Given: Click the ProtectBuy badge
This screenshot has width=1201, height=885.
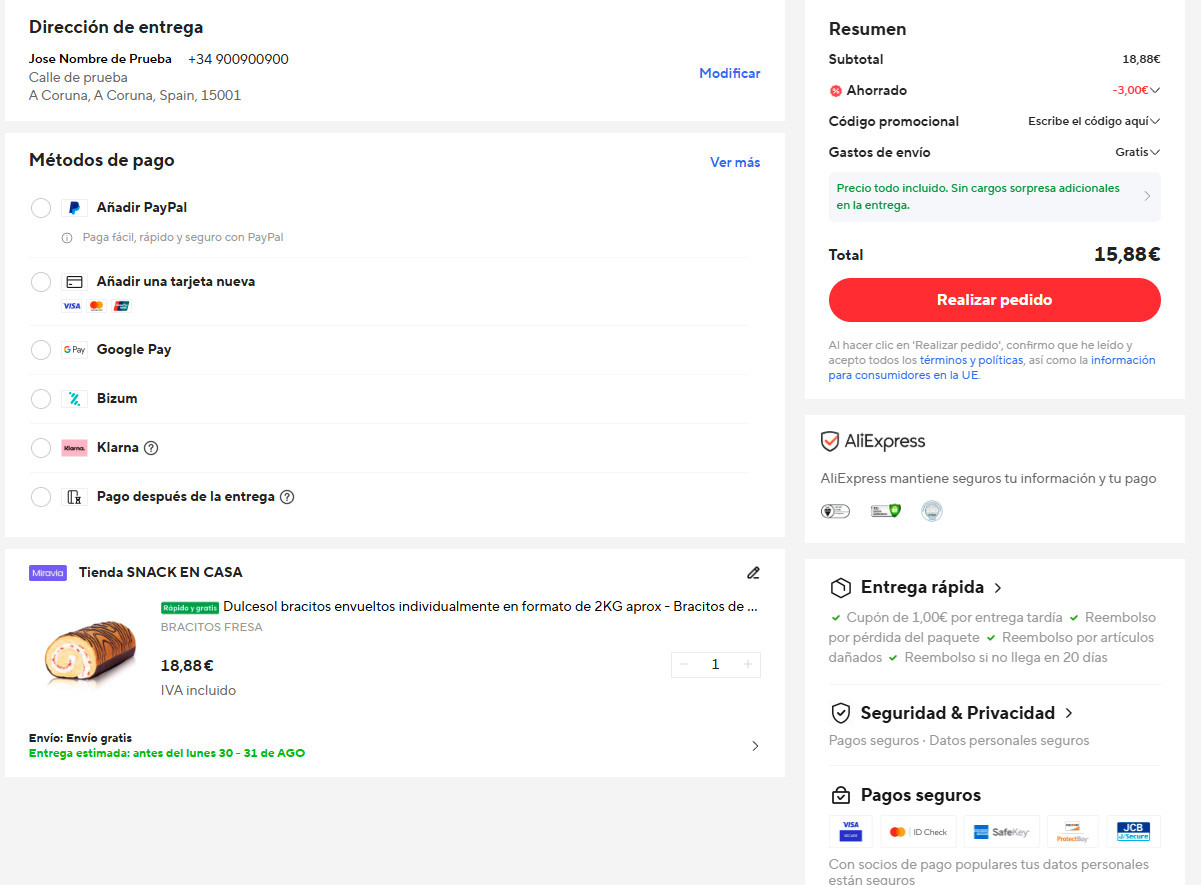Looking at the screenshot, I should click(x=1073, y=832).
